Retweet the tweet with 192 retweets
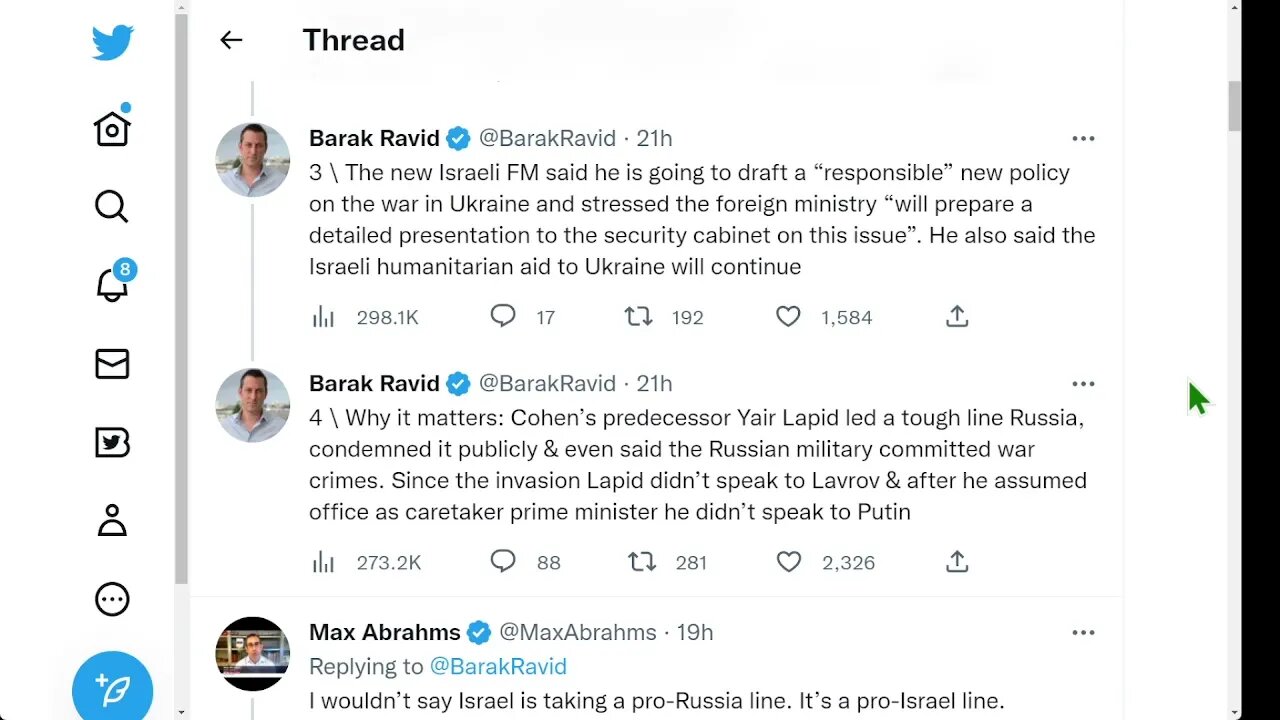The width and height of the screenshot is (1280, 720). point(638,317)
